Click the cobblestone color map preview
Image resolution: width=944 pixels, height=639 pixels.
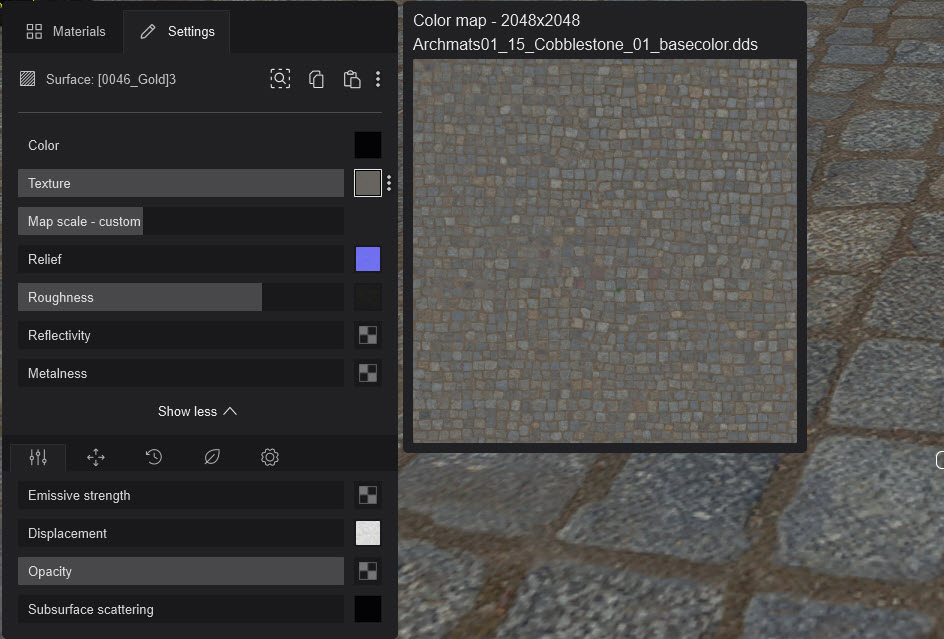[604, 250]
